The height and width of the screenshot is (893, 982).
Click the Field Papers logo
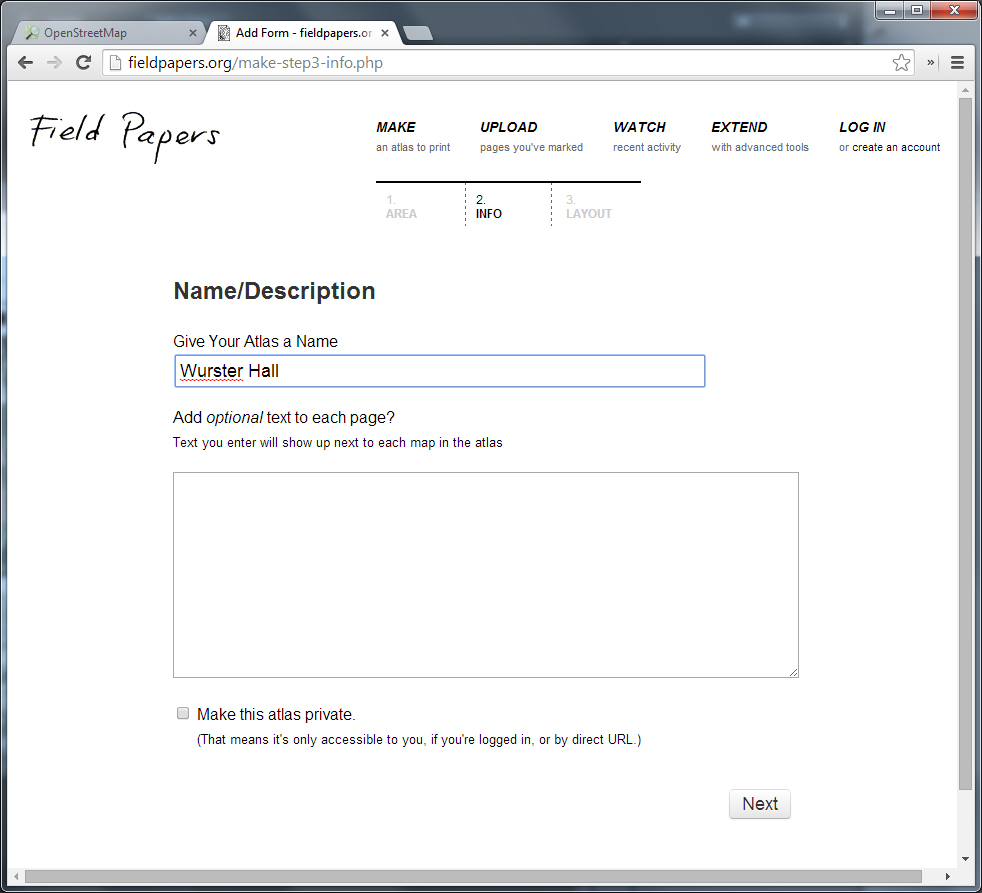125,136
